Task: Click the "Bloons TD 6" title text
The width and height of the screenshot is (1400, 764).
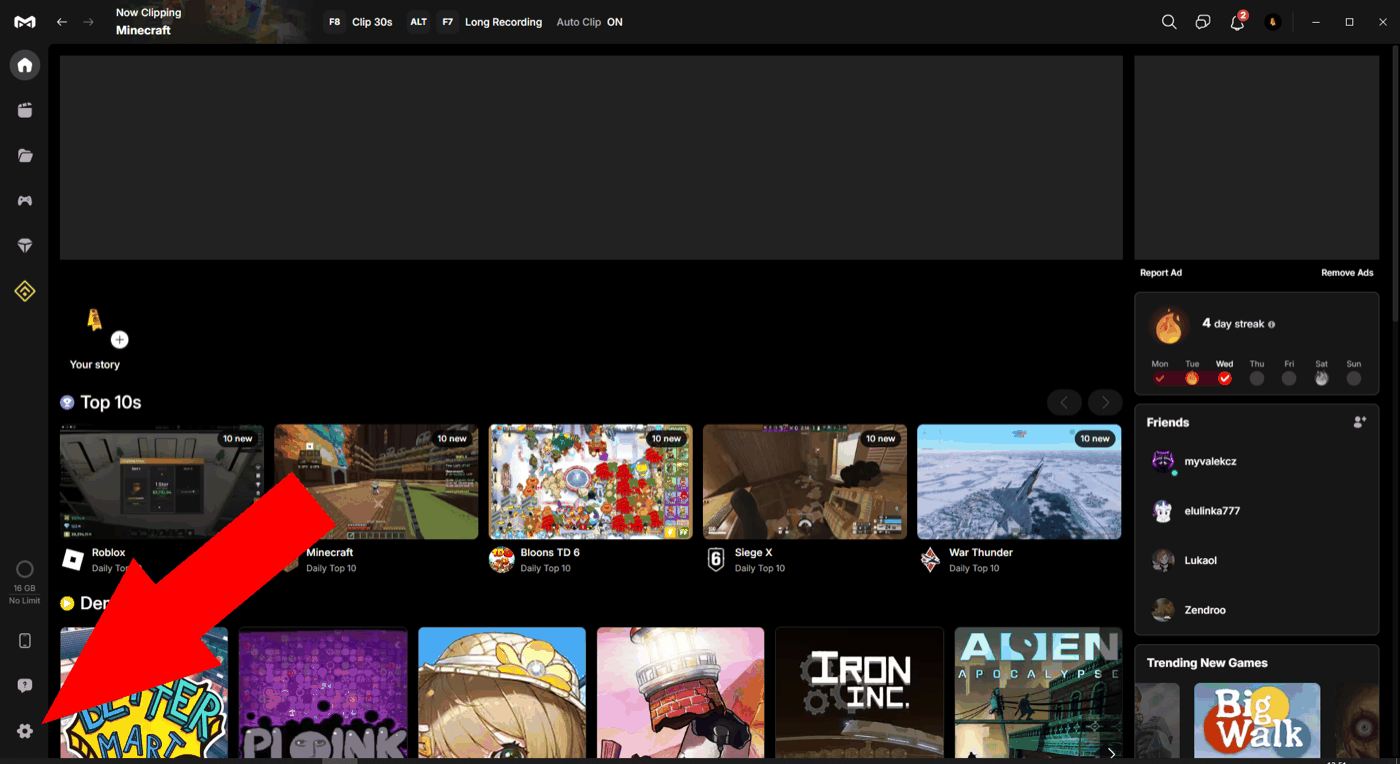Action: 550,552
